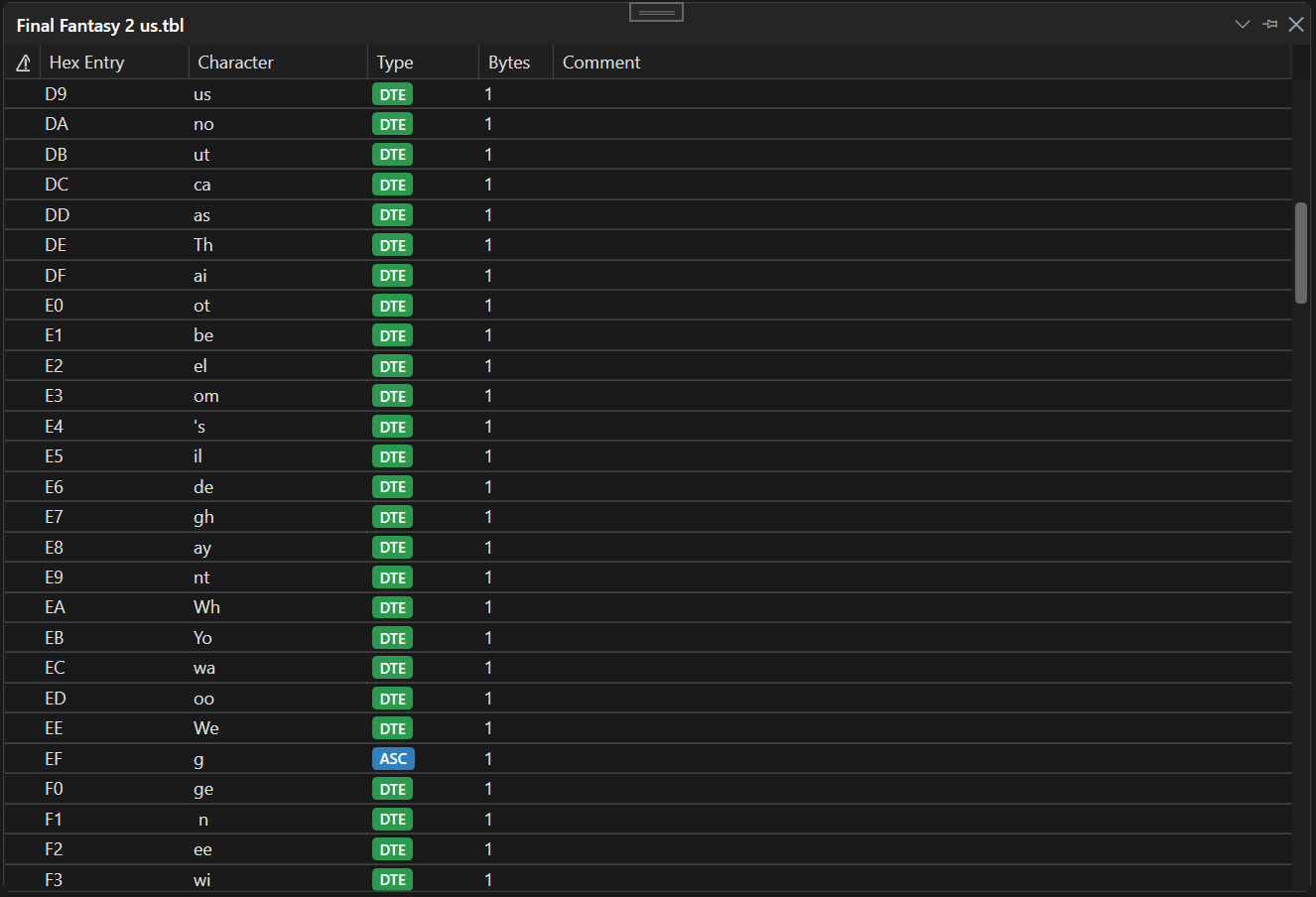Click the character cell 'be'
Viewport: 1316px width, 897px height.
click(203, 335)
